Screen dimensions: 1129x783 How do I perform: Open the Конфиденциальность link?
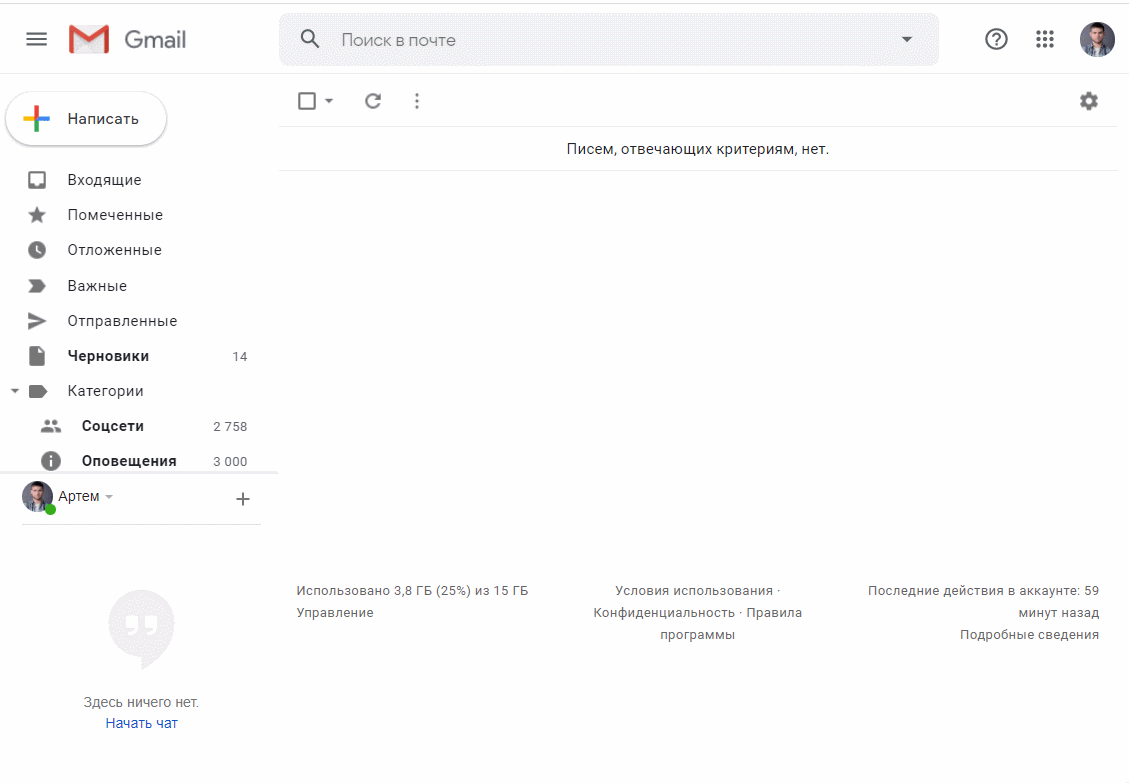coord(664,612)
